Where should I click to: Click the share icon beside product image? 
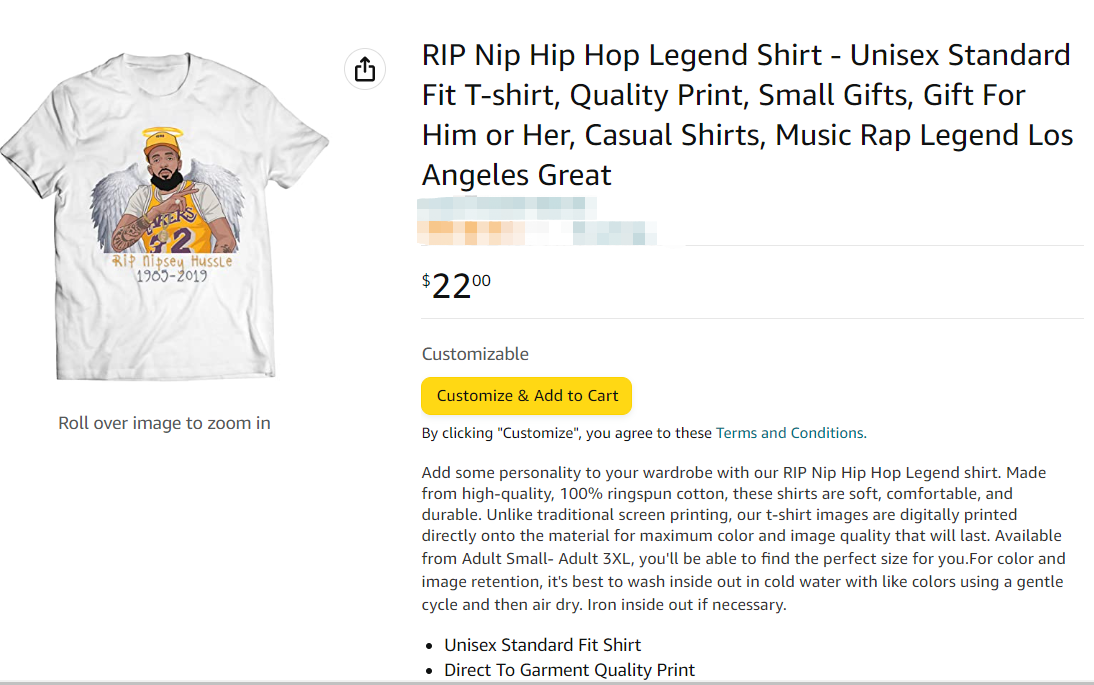coord(365,69)
